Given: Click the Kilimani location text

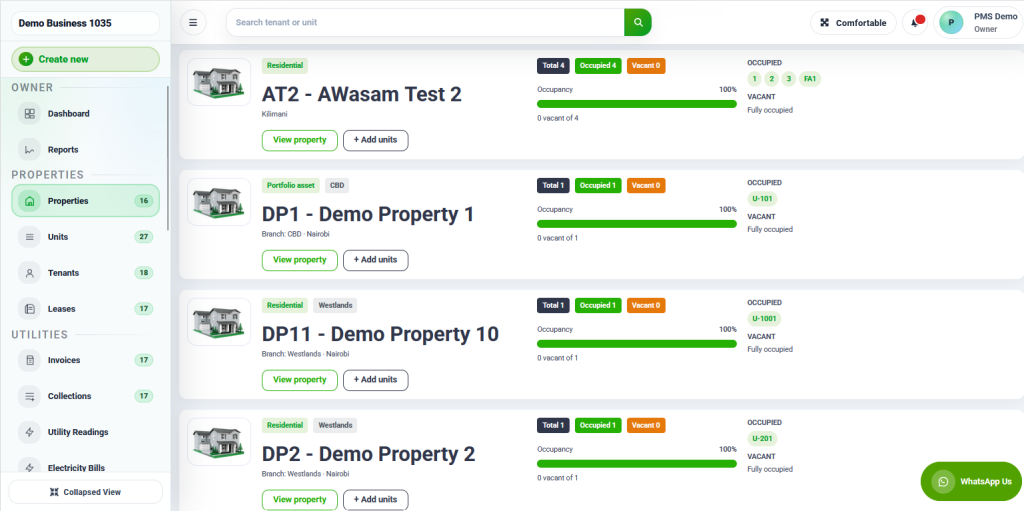Looking at the screenshot, I should click(275, 114).
